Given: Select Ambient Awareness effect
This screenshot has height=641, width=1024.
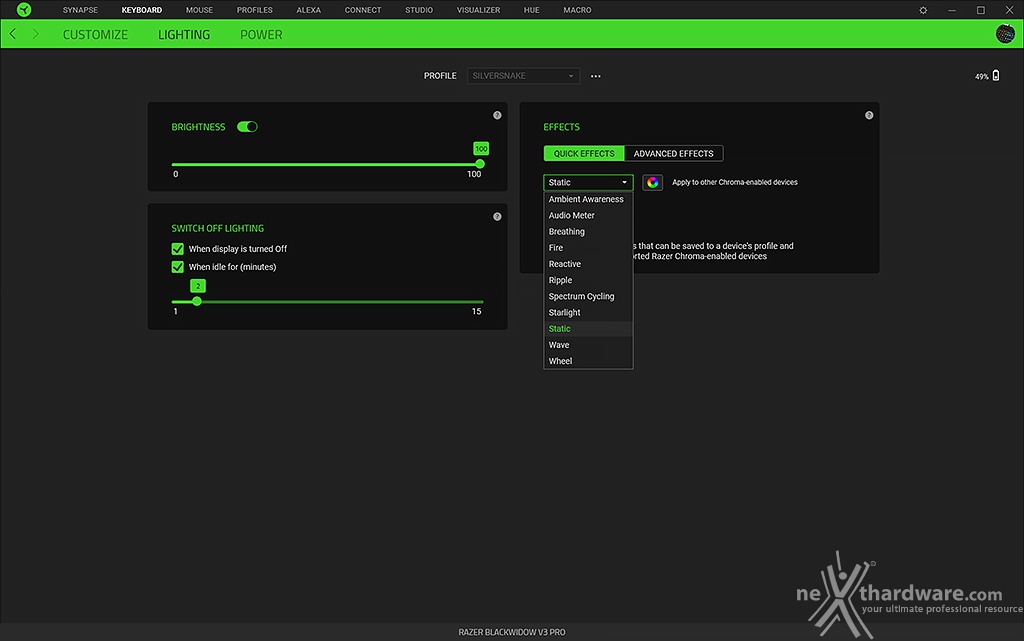Looking at the screenshot, I should tap(588, 199).
